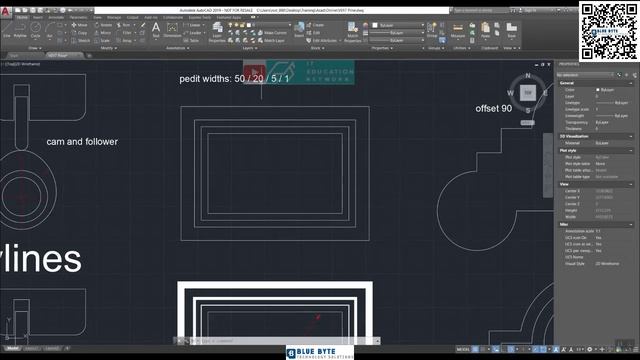This screenshot has height=360, width=640.
Task: Open workspace switching gear in status bar
Action: tap(589, 349)
